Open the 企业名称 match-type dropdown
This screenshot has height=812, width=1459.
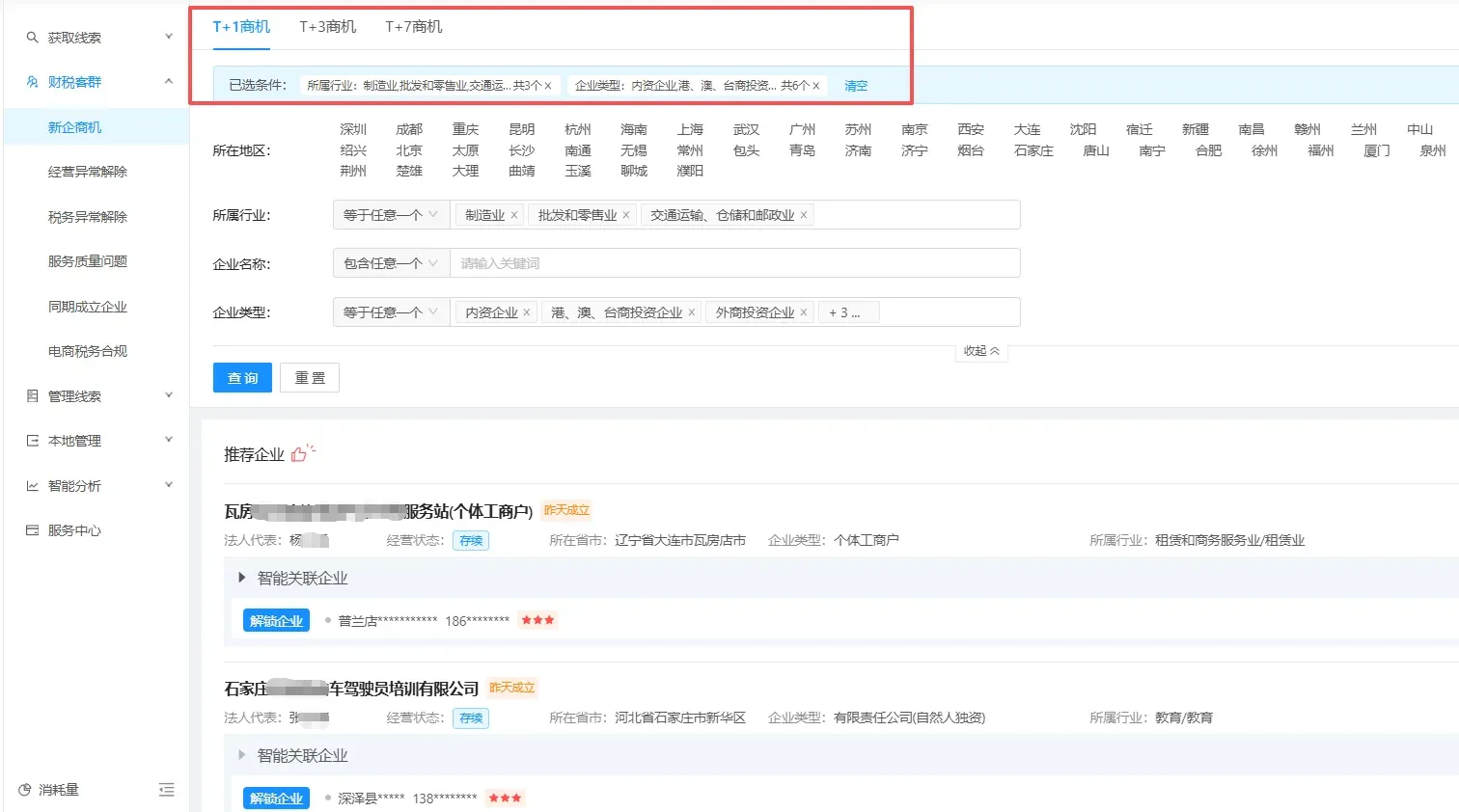click(x=391, y=263)
